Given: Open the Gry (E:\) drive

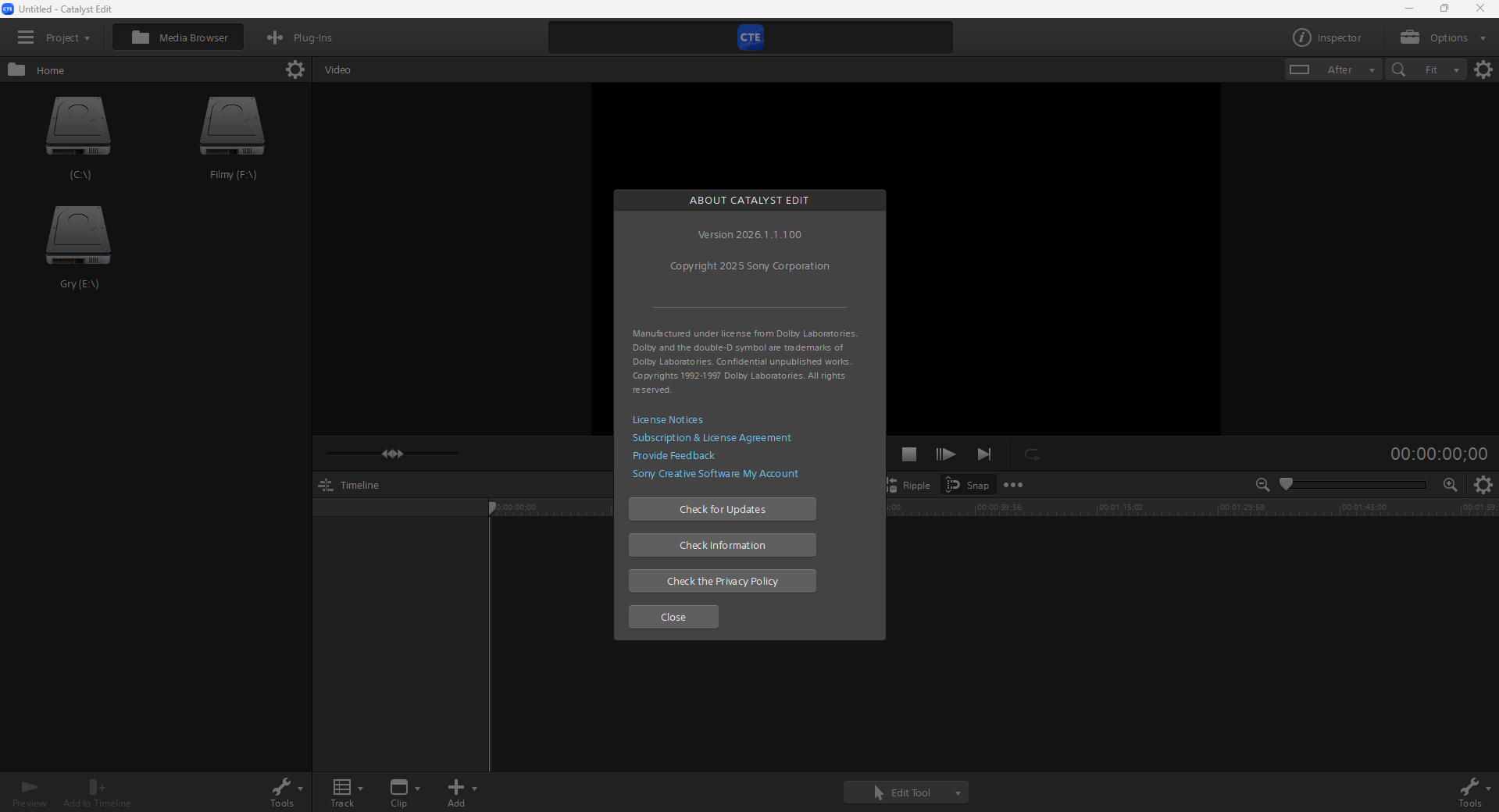Looking at the screenshot, I should coord(79,248).
